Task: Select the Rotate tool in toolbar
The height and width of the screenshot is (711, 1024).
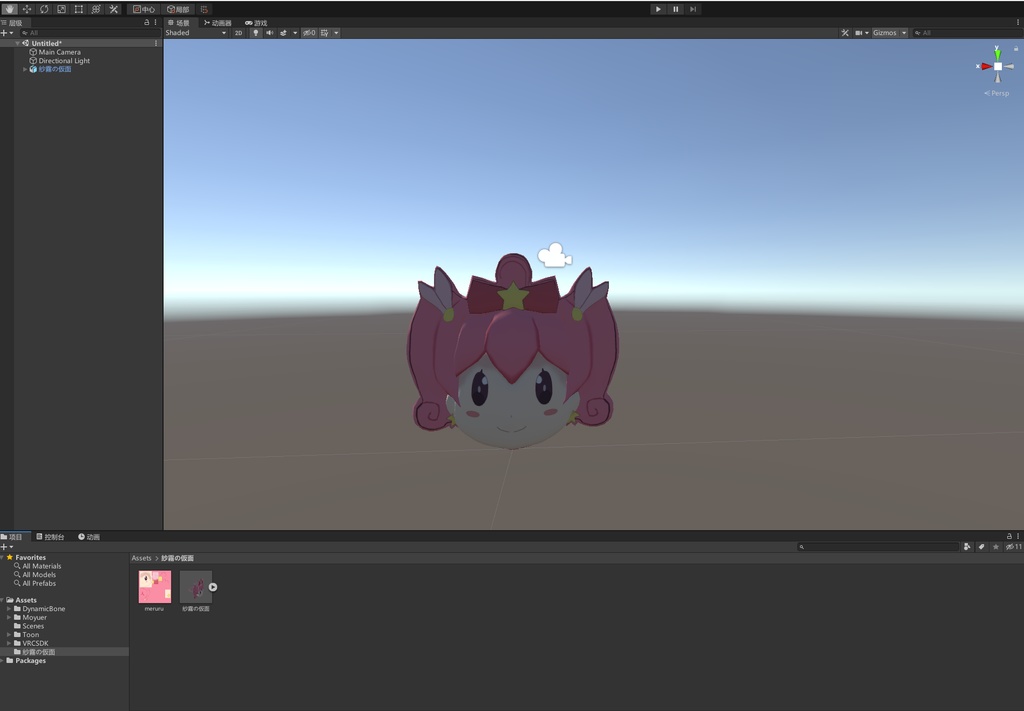Action: coord(44,9)
